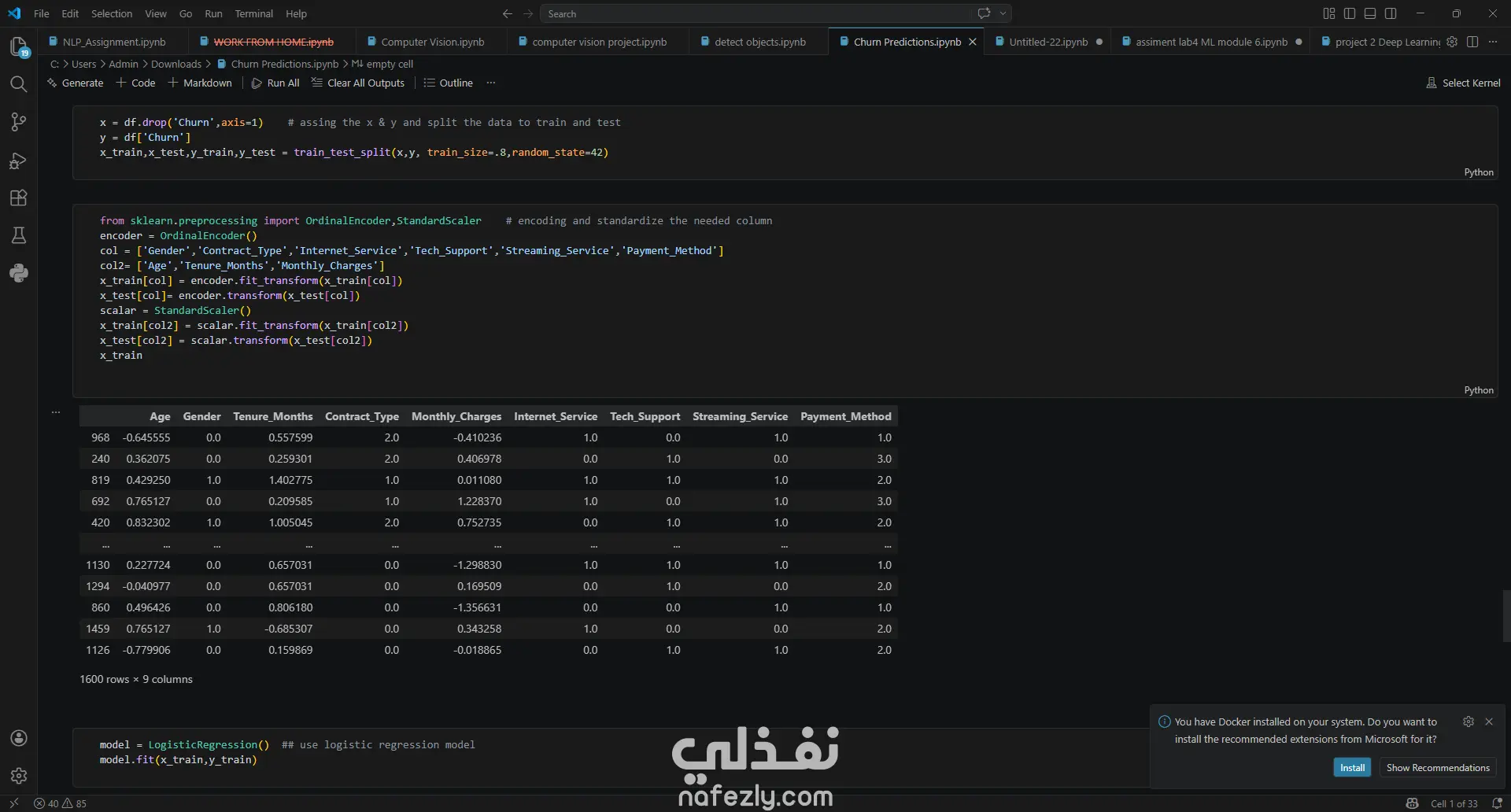Open the Accounts menu
The height and width of the screenshot is (812, 1511).
coord(19,738)
